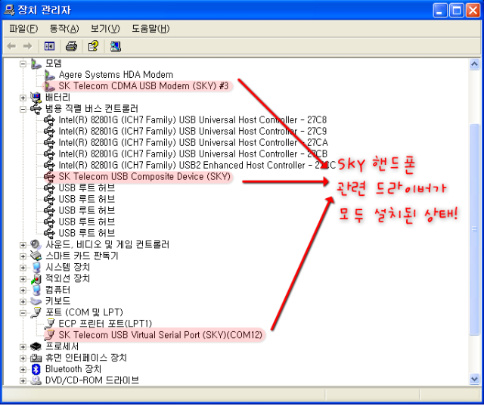This screenshot has width=484, height=405.
Task: Toggle the console tree view toolbar icon
Action: pos(50,46)
